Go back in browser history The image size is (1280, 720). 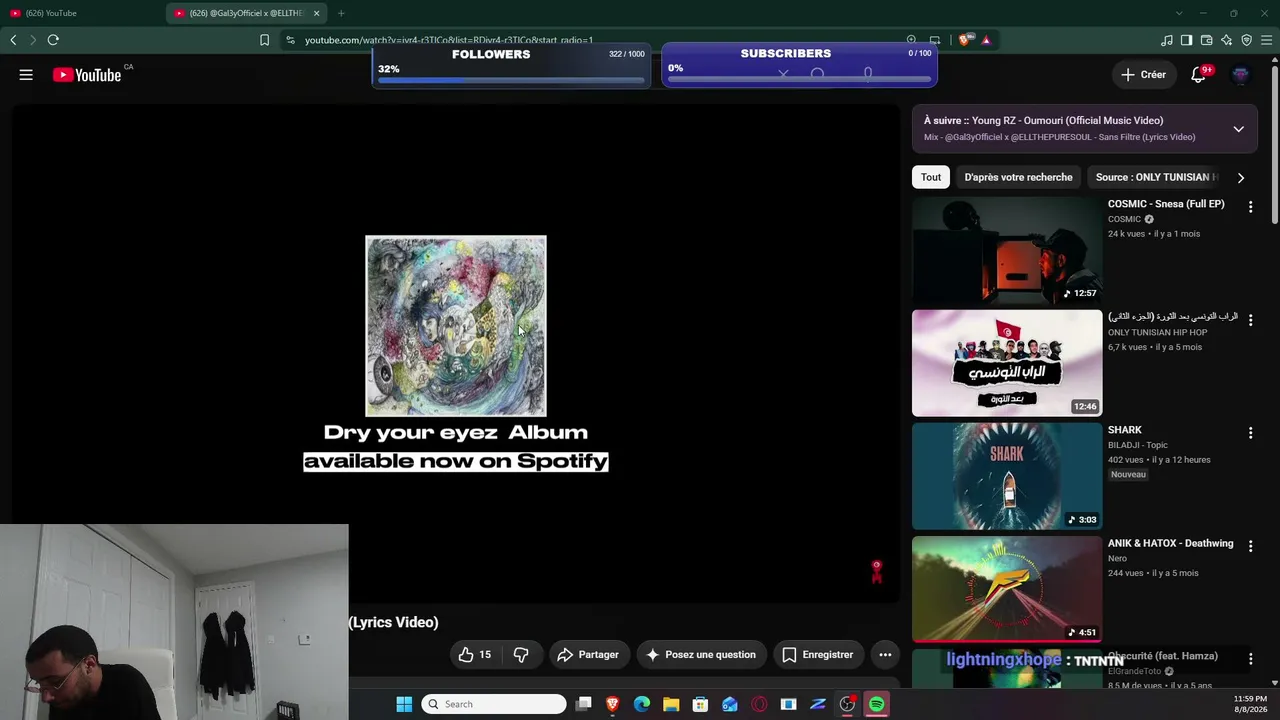tap(13, 40)
